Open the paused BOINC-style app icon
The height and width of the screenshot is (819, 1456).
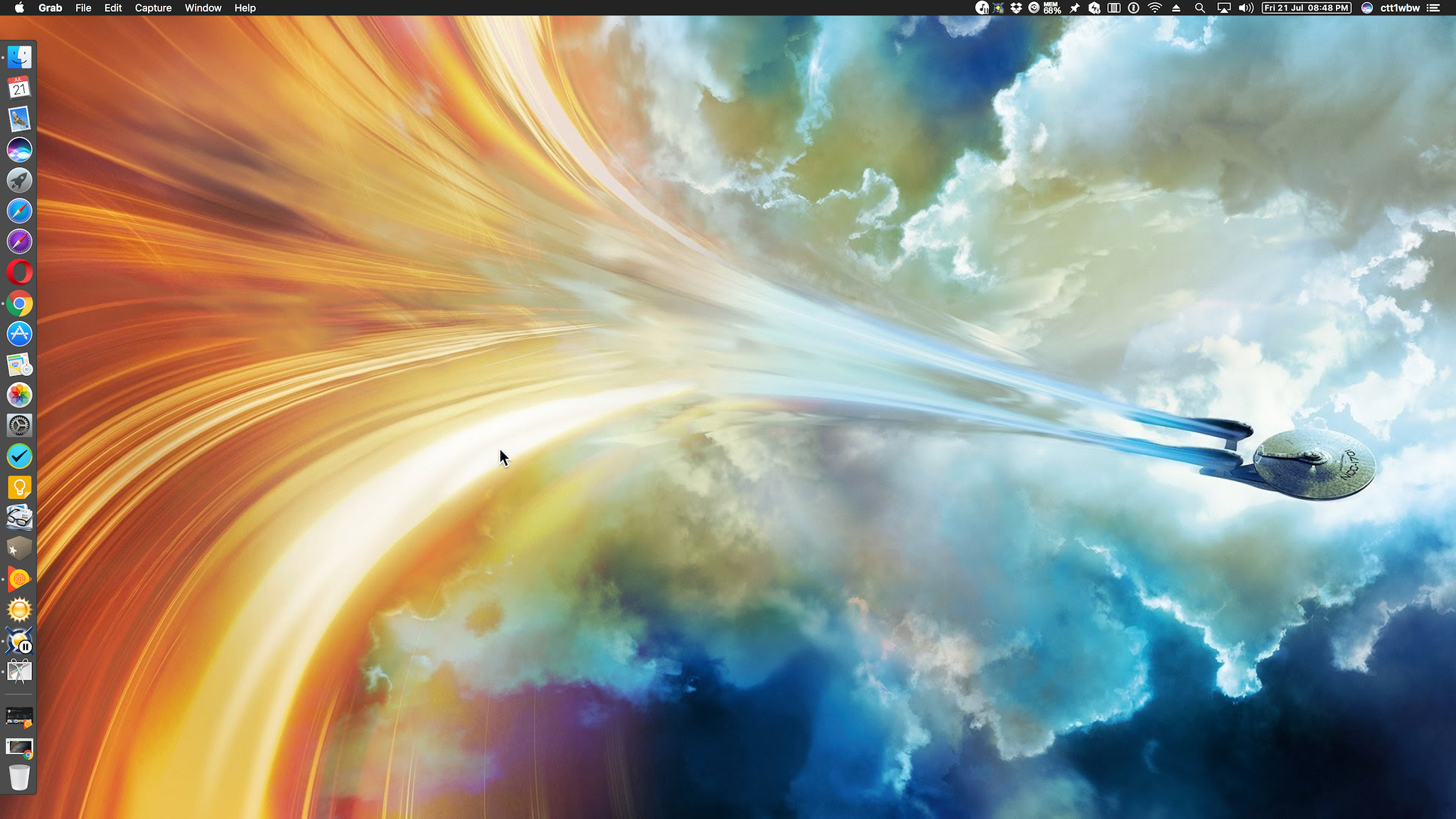pyautogui.click(x=19, y=641)
